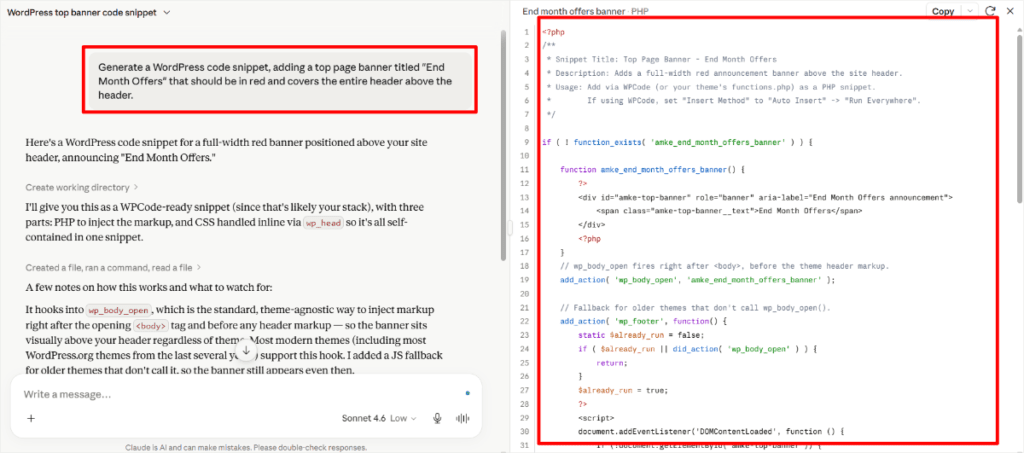Click the 'WordPress top banner code snippet' title
Viewport: 1024px width, 453px height.
[82, 12]
